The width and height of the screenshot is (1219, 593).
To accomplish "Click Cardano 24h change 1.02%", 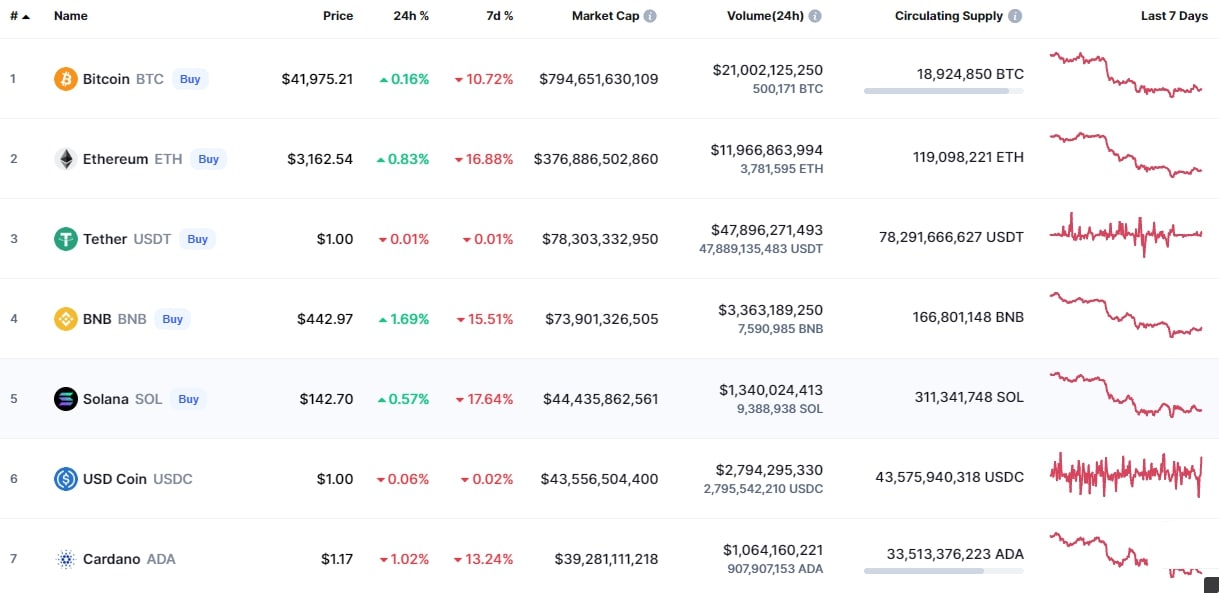I will pyautogui.click(x=404, y=559).
